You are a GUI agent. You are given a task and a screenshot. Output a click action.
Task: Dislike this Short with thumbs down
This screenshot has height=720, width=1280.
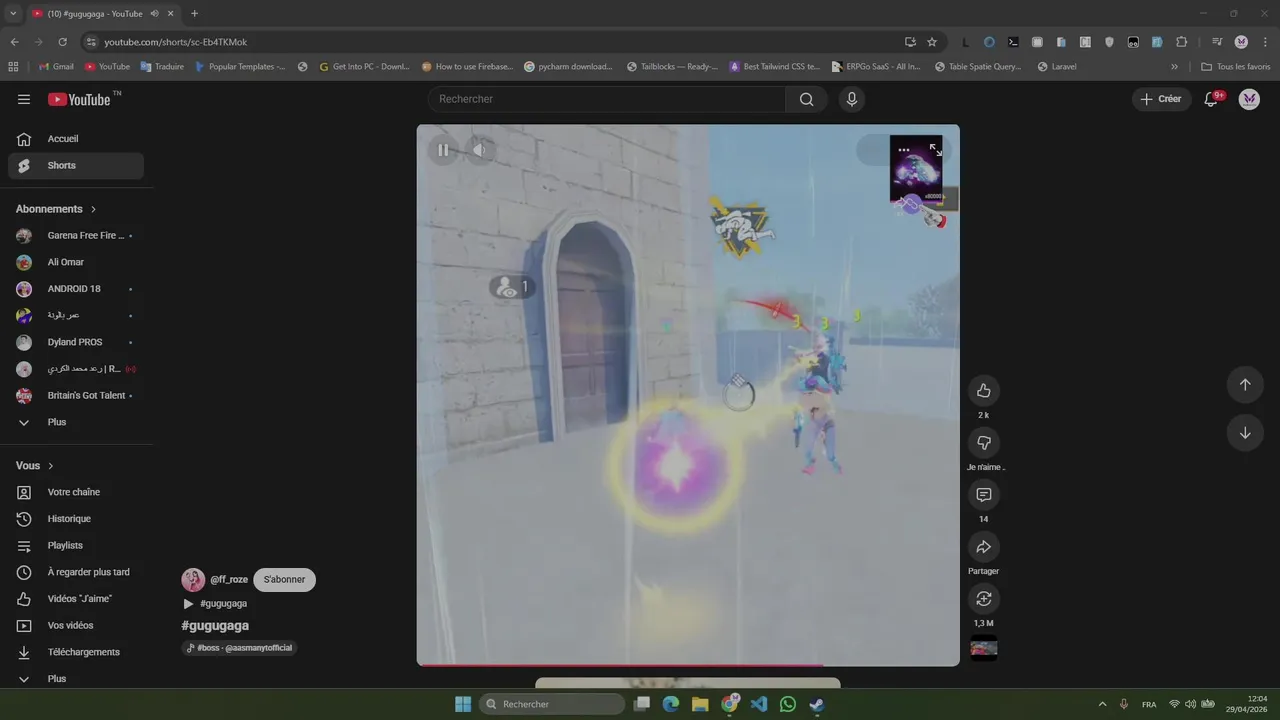pyautogui.click(x=983, y=443)
